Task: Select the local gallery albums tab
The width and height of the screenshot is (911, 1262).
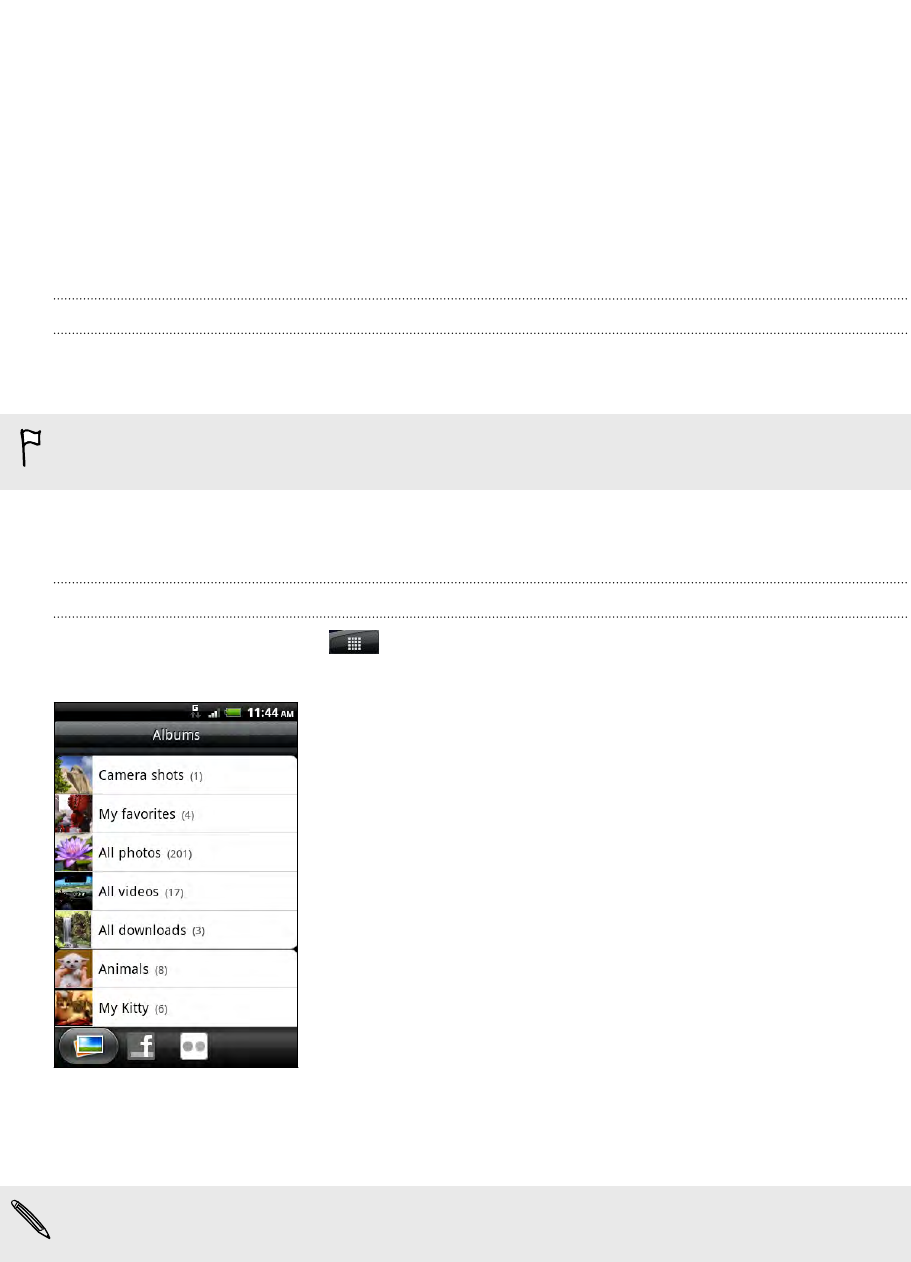Action: tap(89, 1047)
